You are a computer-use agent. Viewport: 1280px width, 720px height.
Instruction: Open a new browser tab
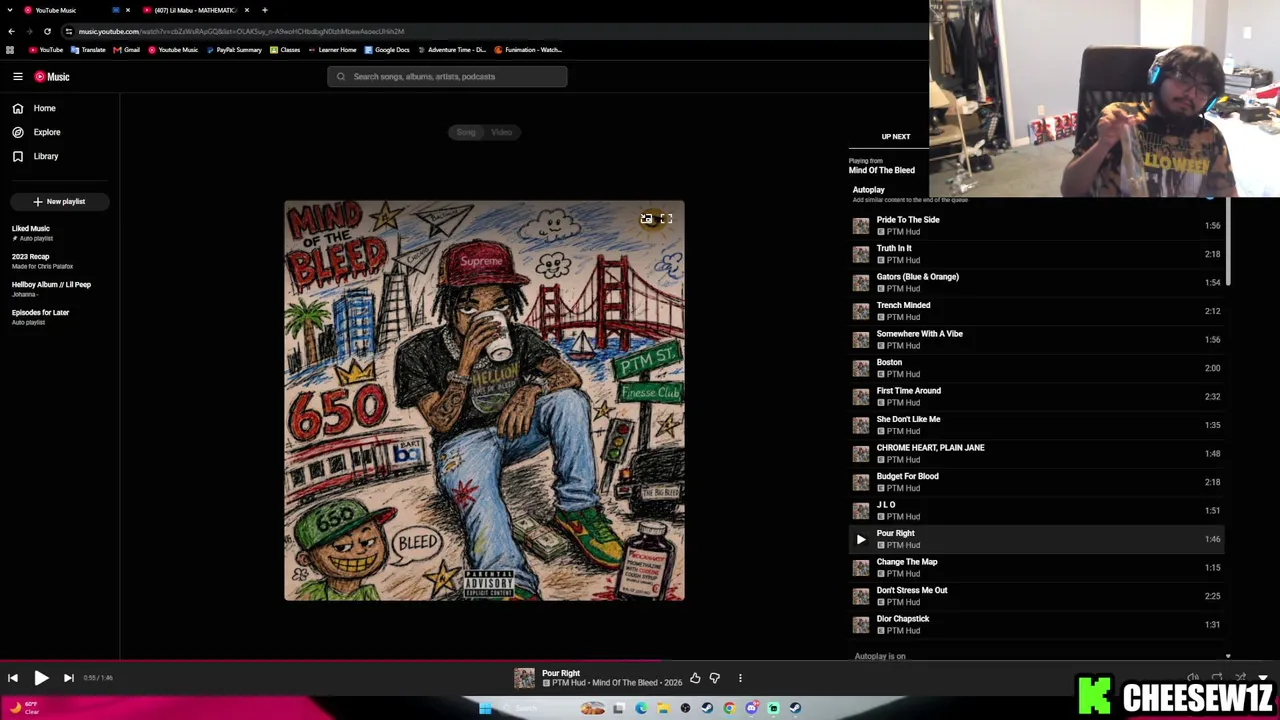click(265, 10)
